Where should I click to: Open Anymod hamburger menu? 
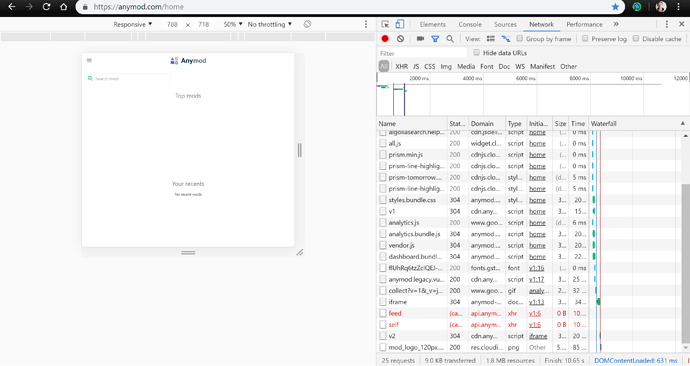tap(89, 60)
